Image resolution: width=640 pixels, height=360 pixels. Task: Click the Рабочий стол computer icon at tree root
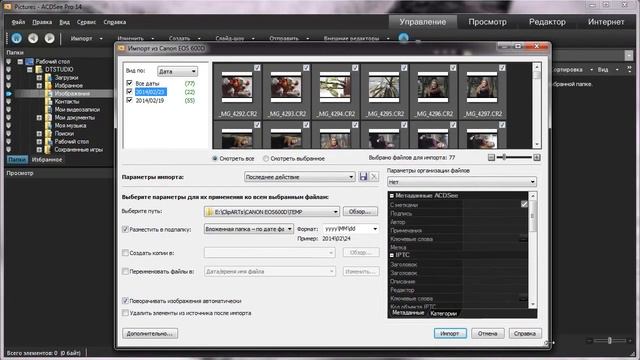tap(30, 61)
